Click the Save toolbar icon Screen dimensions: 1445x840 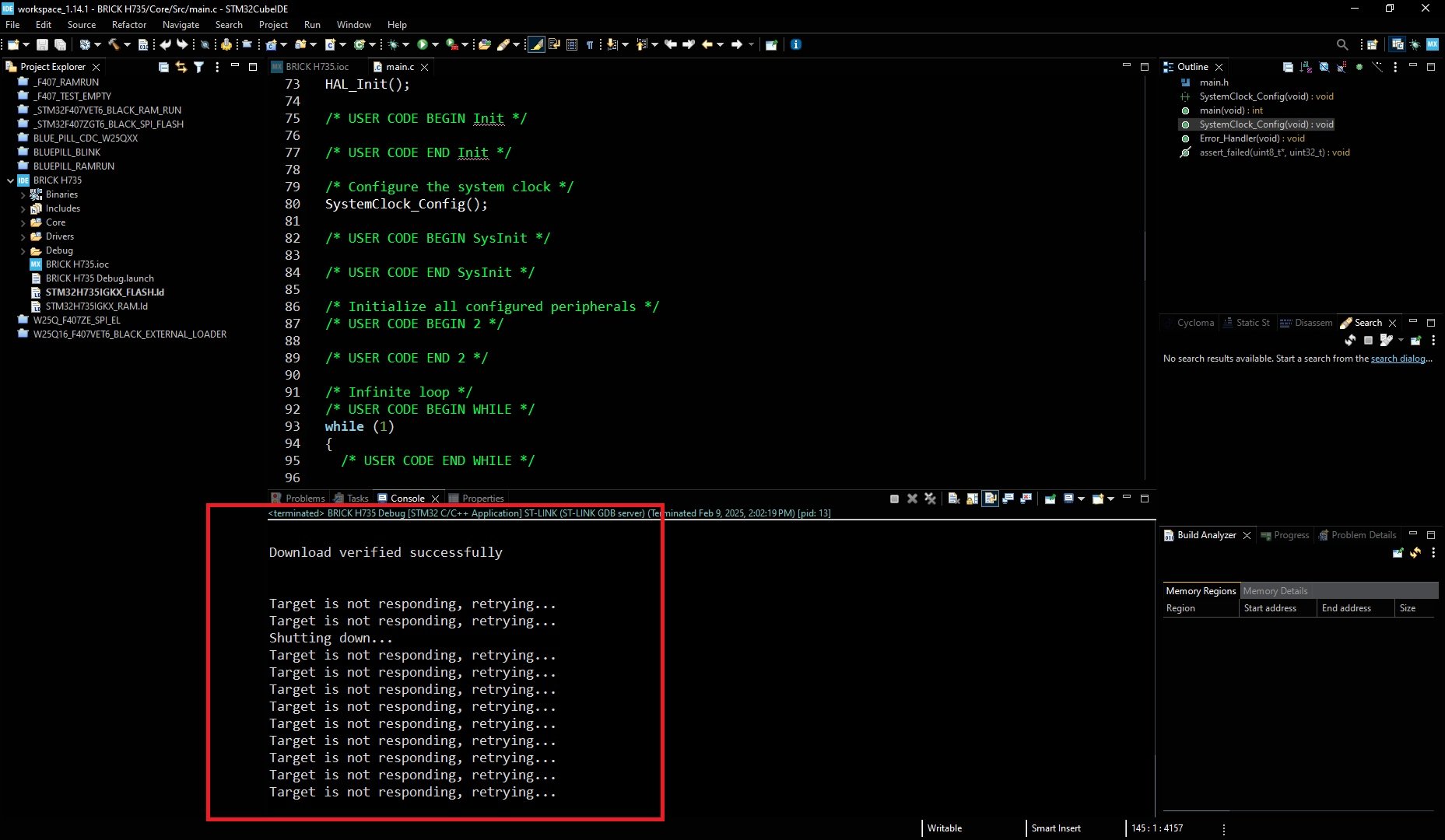42,44
